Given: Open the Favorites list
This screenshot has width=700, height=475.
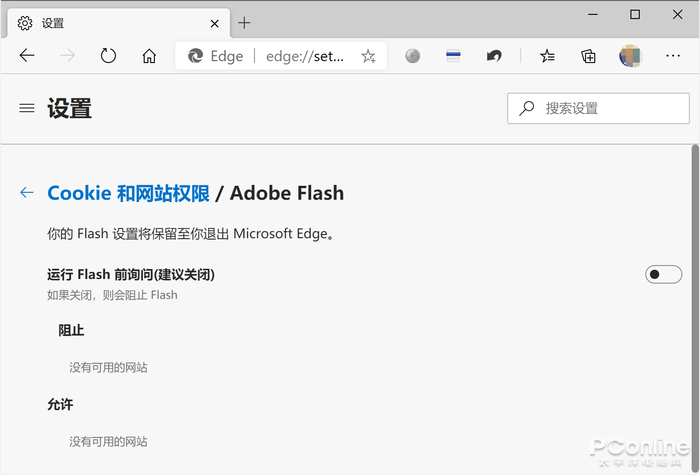Looking at the screenshot, I should tap(547, 56).
